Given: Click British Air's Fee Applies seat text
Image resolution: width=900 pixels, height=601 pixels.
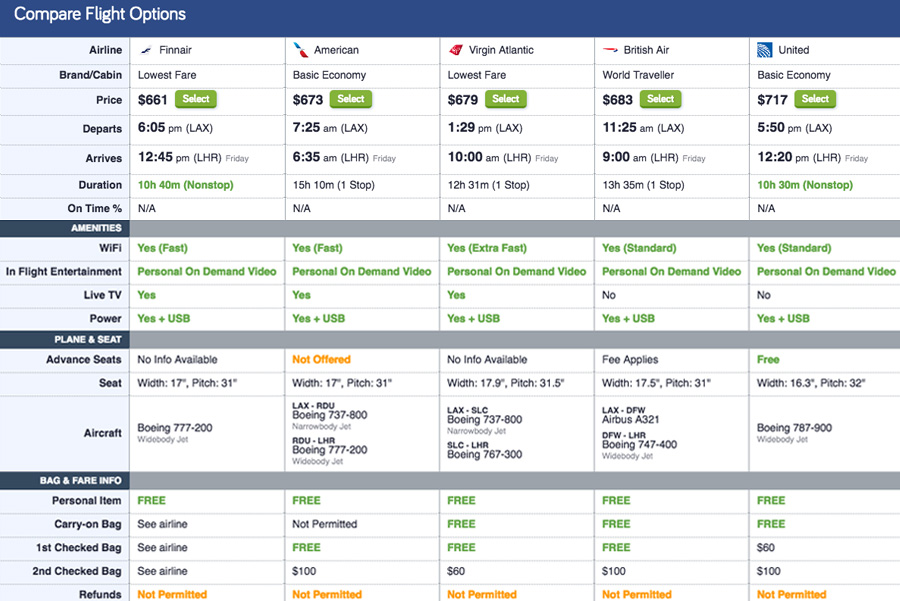Looking at the screenshot, I should [634, 360].
